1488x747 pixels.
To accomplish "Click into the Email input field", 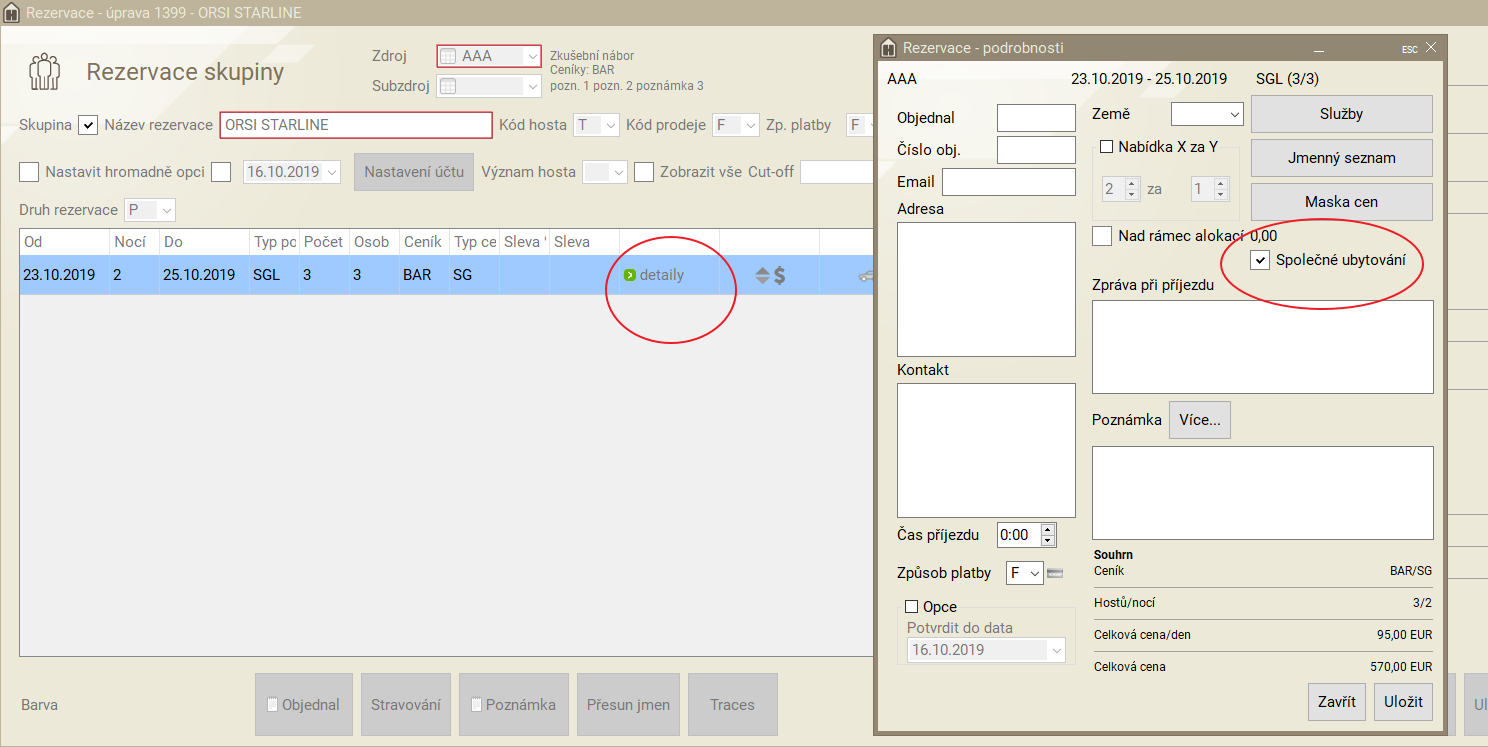I will pos(1008,182).
